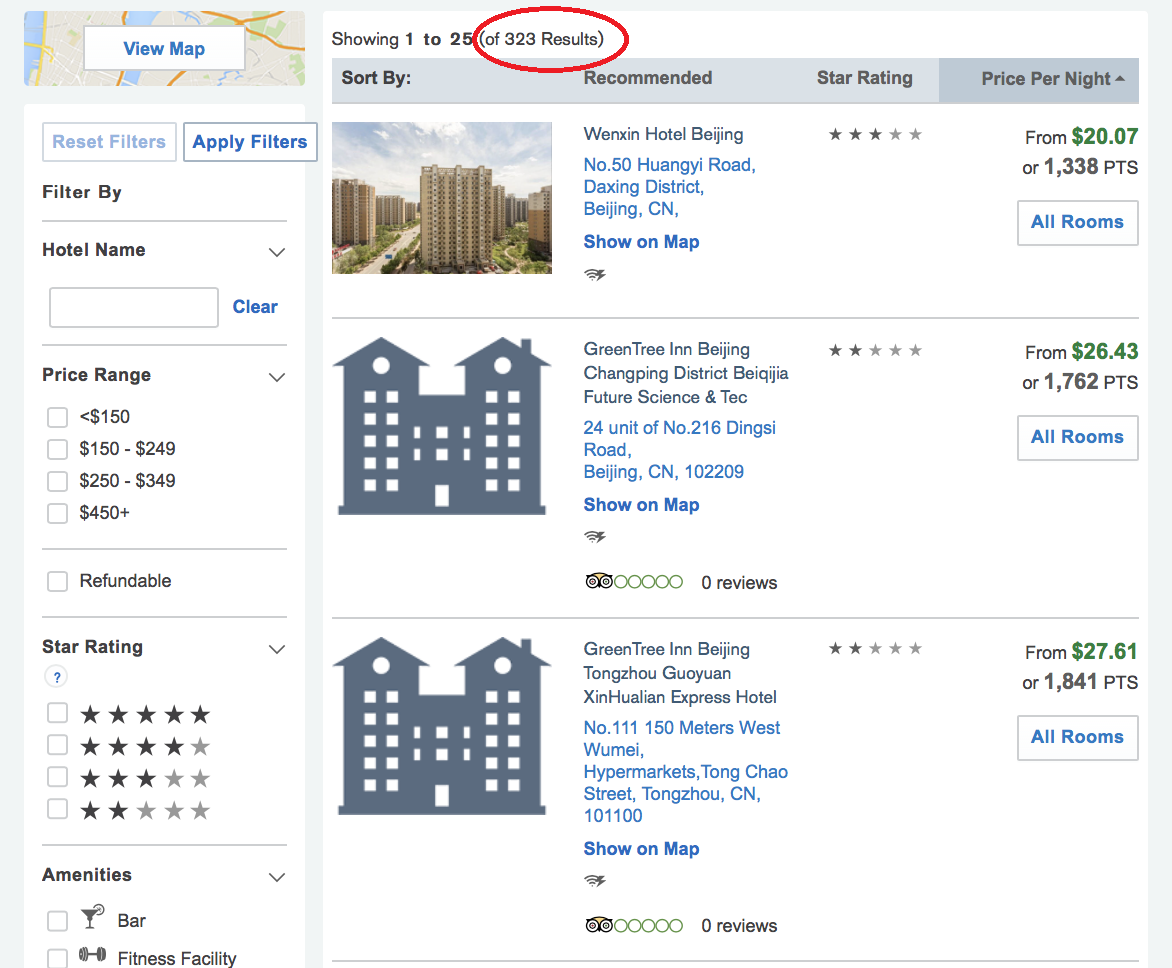Click the Fitness Facility dumbbell icon
This screenshot has width=1172, height=968.
pos(92,955)
